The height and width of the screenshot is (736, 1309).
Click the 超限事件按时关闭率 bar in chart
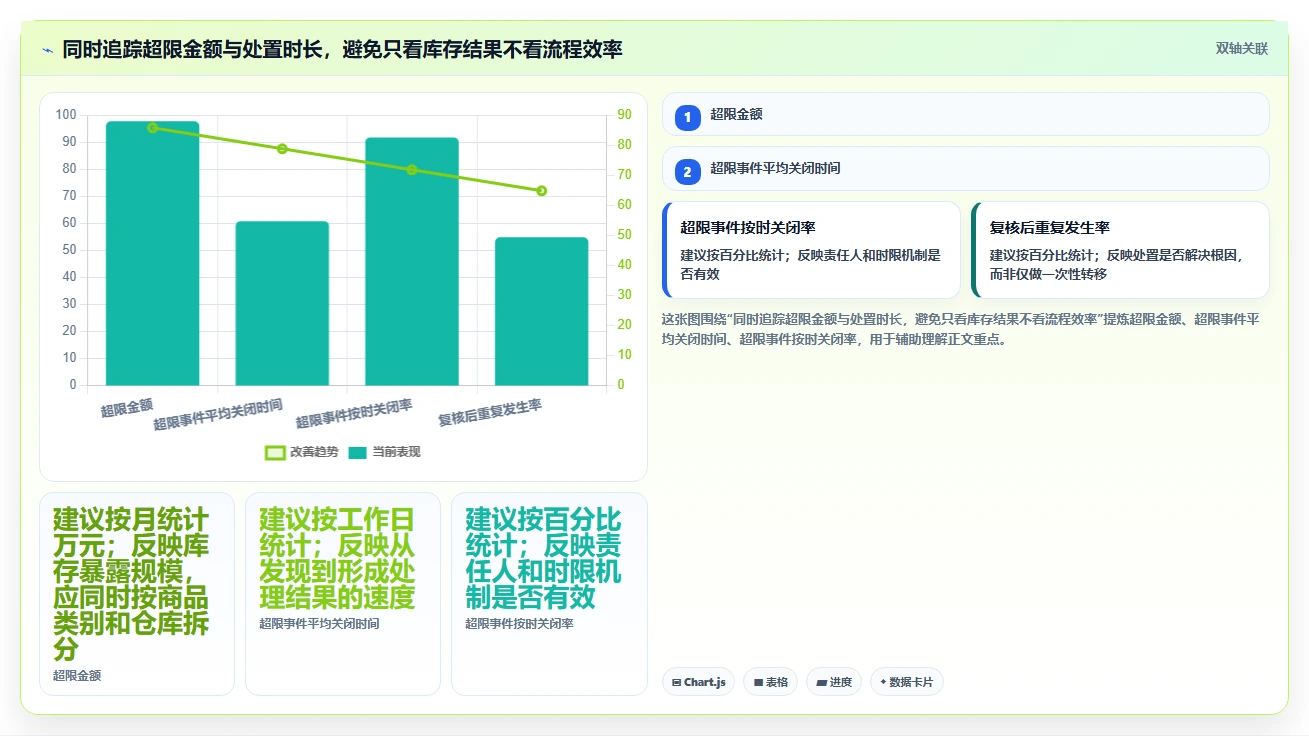pos(412,261)
